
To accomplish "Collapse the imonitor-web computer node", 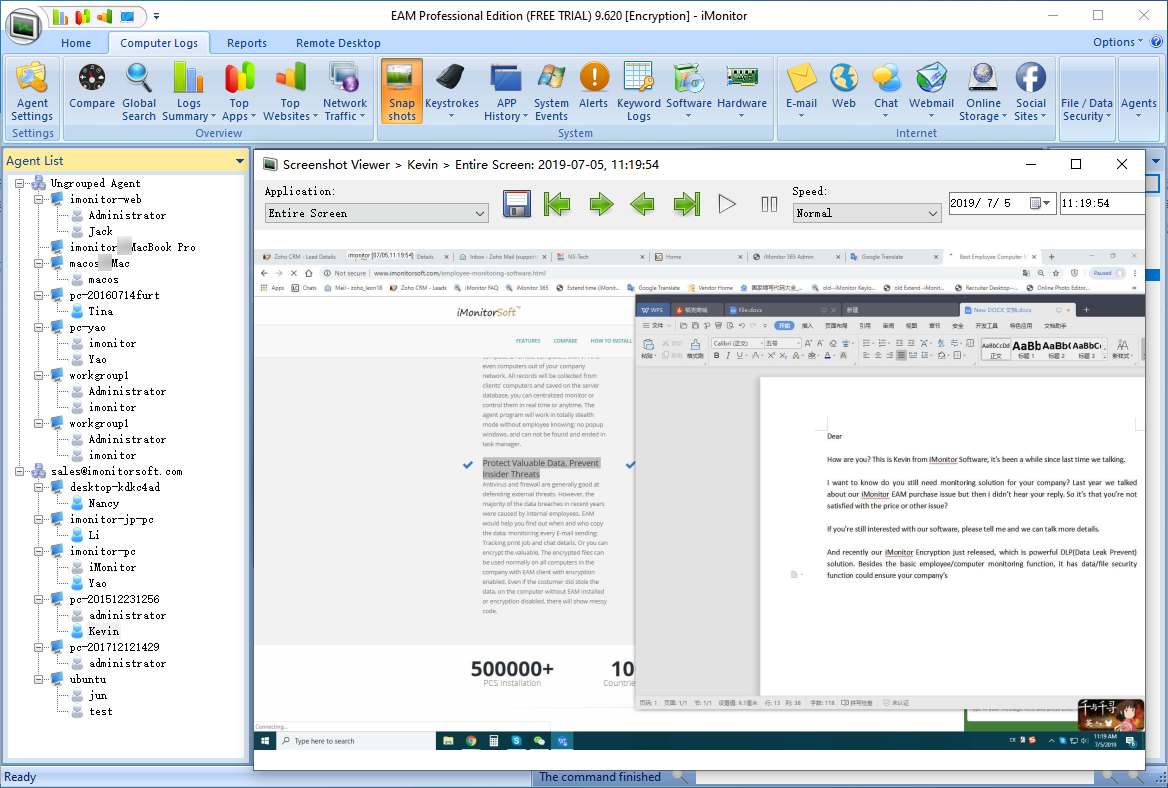I will 39,200.
